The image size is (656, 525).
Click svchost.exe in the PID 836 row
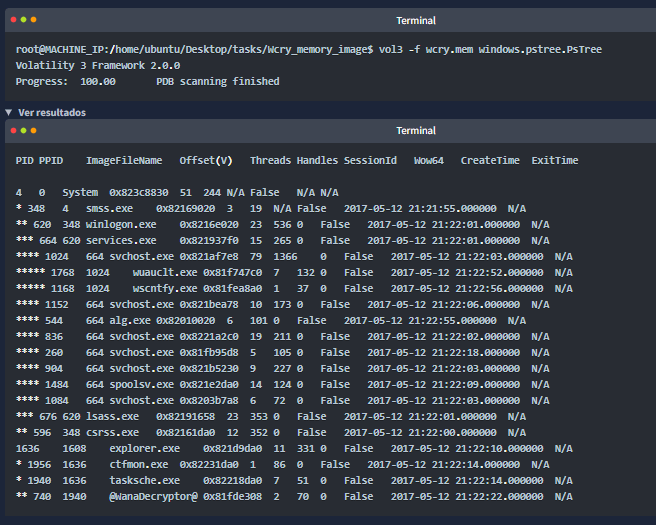point(141,336)
